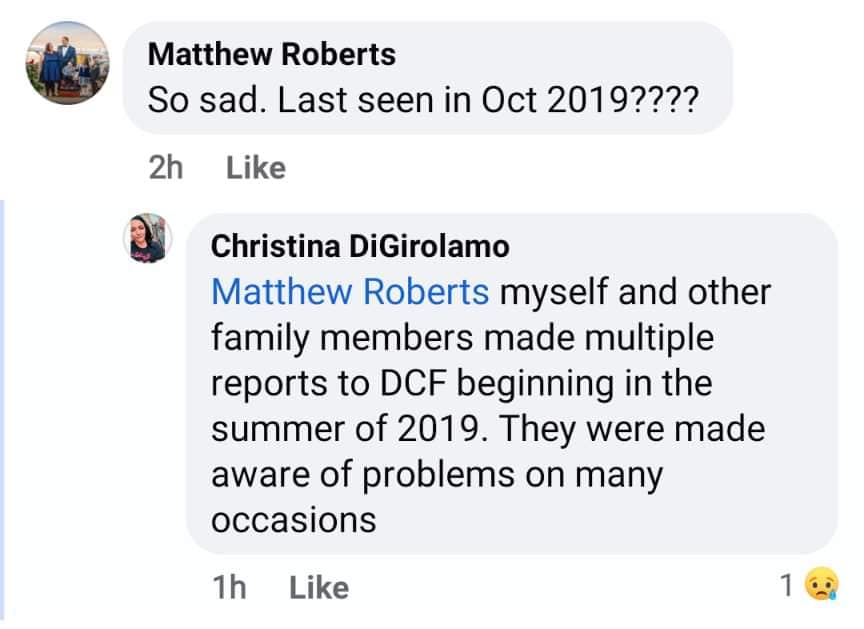
Task: Click the phrase "myself and other"
Action: [635, 292]
